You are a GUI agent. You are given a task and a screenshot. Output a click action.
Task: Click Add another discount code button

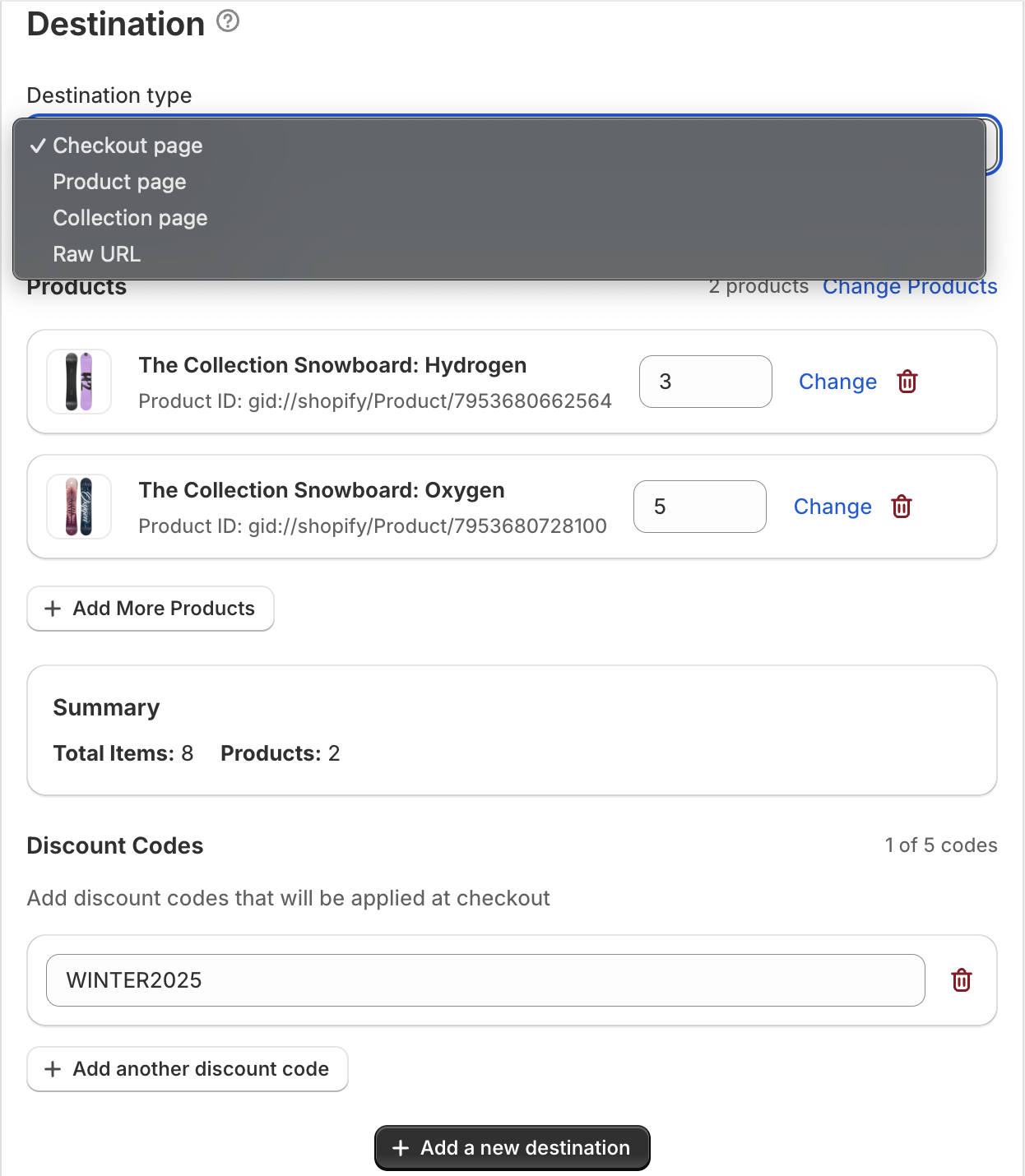pyautogui.click(x=188, y=1069)
